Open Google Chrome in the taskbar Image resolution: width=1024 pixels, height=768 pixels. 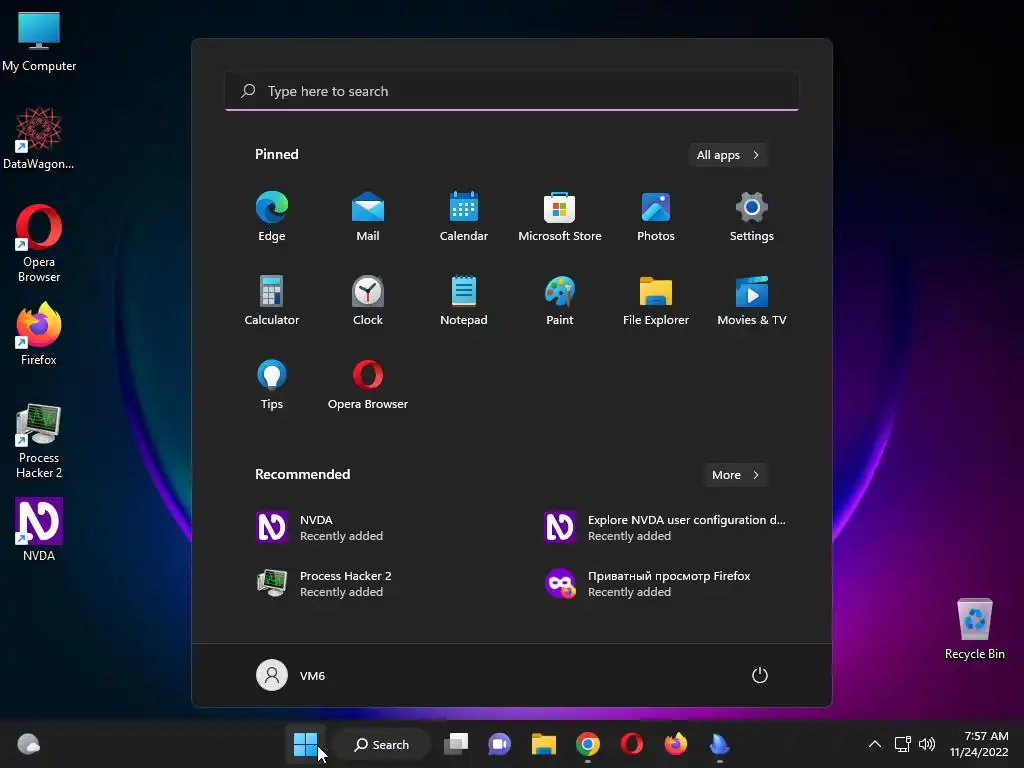pos(588,744)
